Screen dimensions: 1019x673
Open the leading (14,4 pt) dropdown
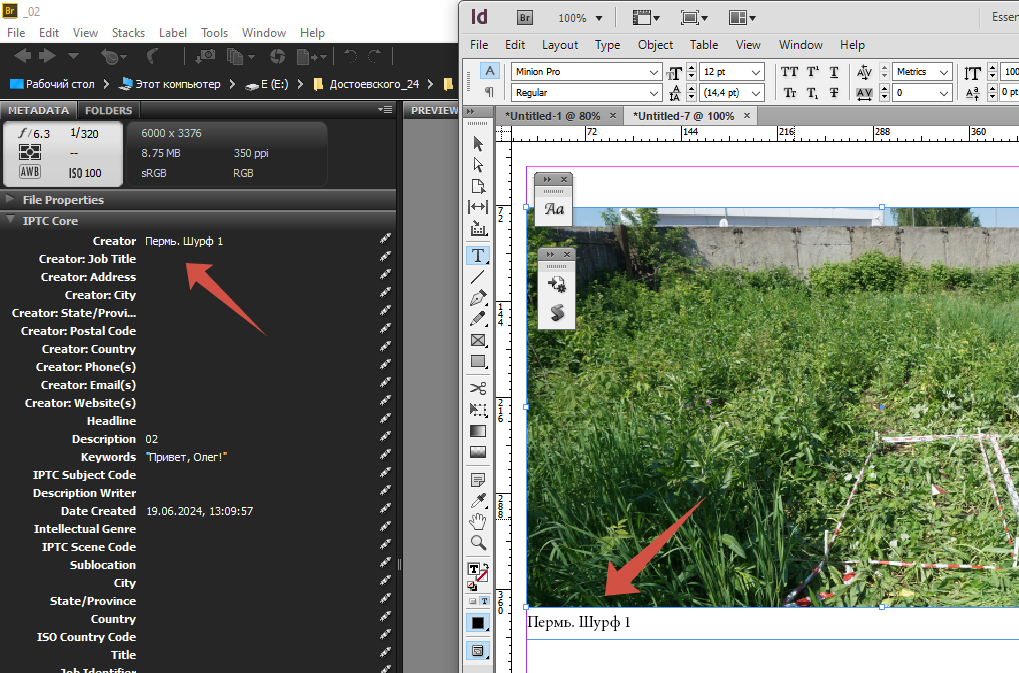coord(756,93)
